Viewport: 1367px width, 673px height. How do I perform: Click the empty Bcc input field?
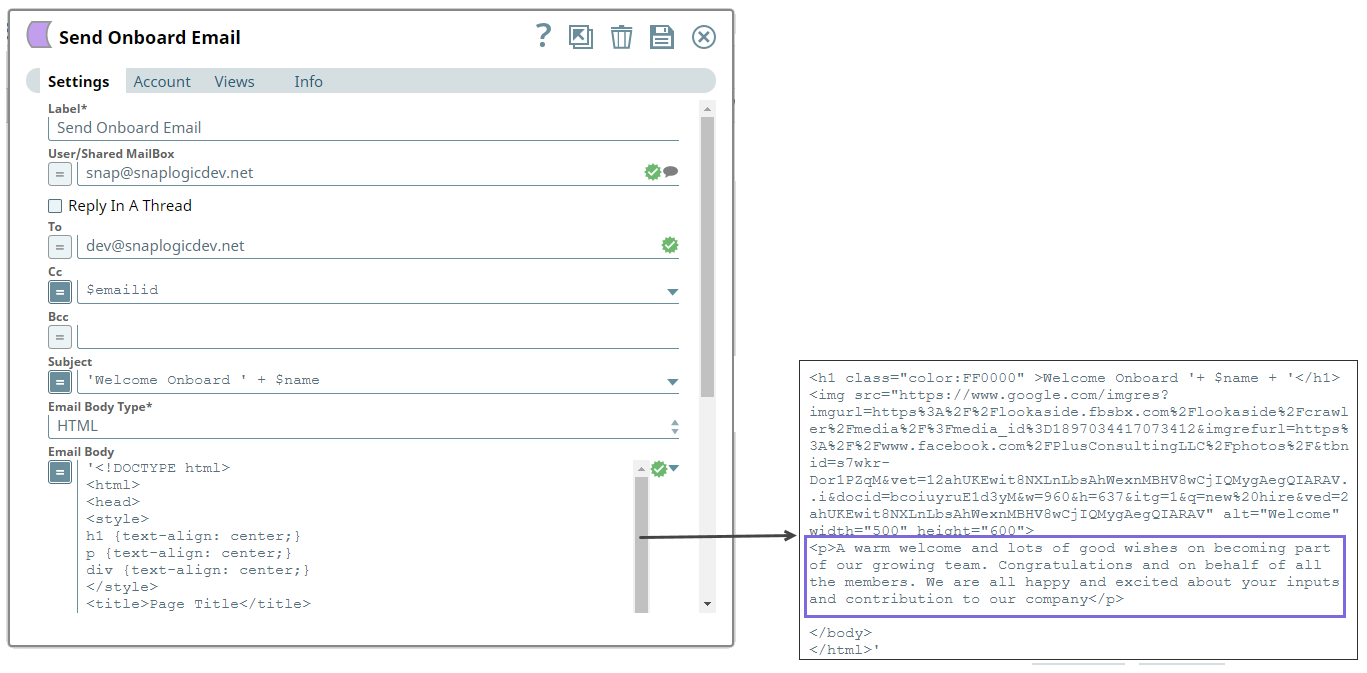(x=378, y=336)
